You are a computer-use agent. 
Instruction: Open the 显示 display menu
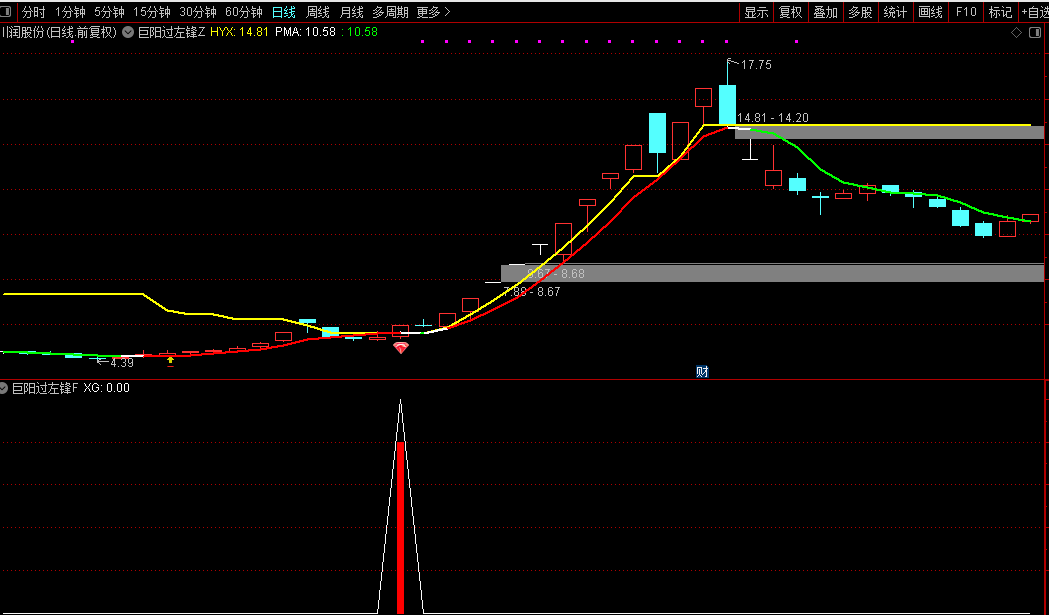pyautogui.click(x=756, y=12)
